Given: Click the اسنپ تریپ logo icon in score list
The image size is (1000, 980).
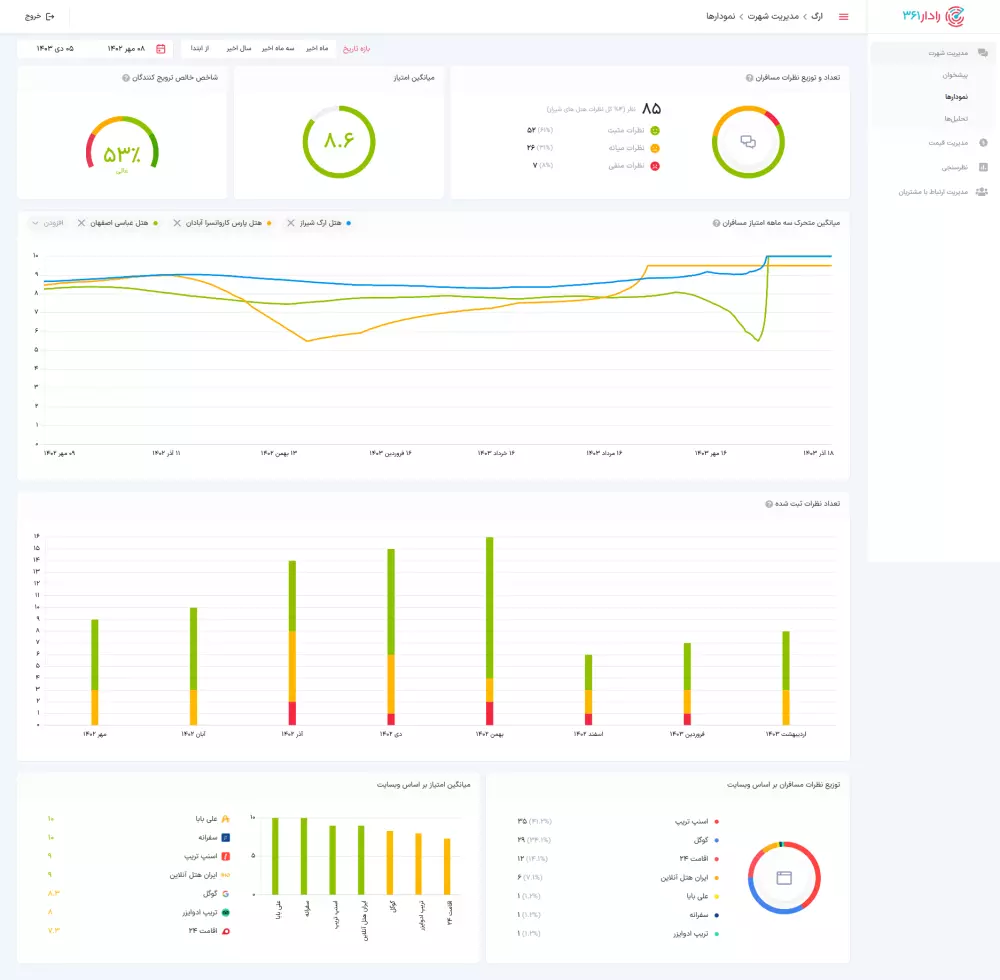Looking at the screenshot, I should (225, 856).
